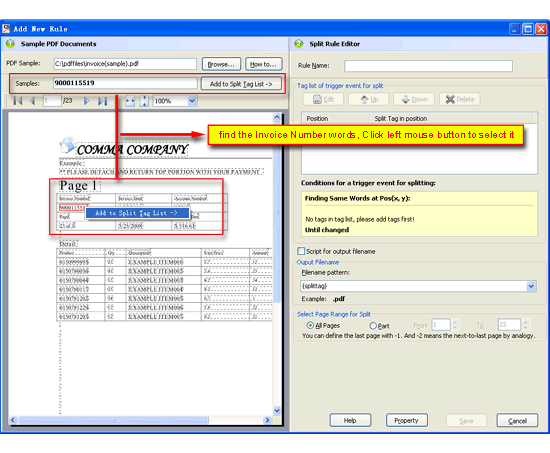Click the Save button
The height and width of the screenshot is (453, 550).
466,420
